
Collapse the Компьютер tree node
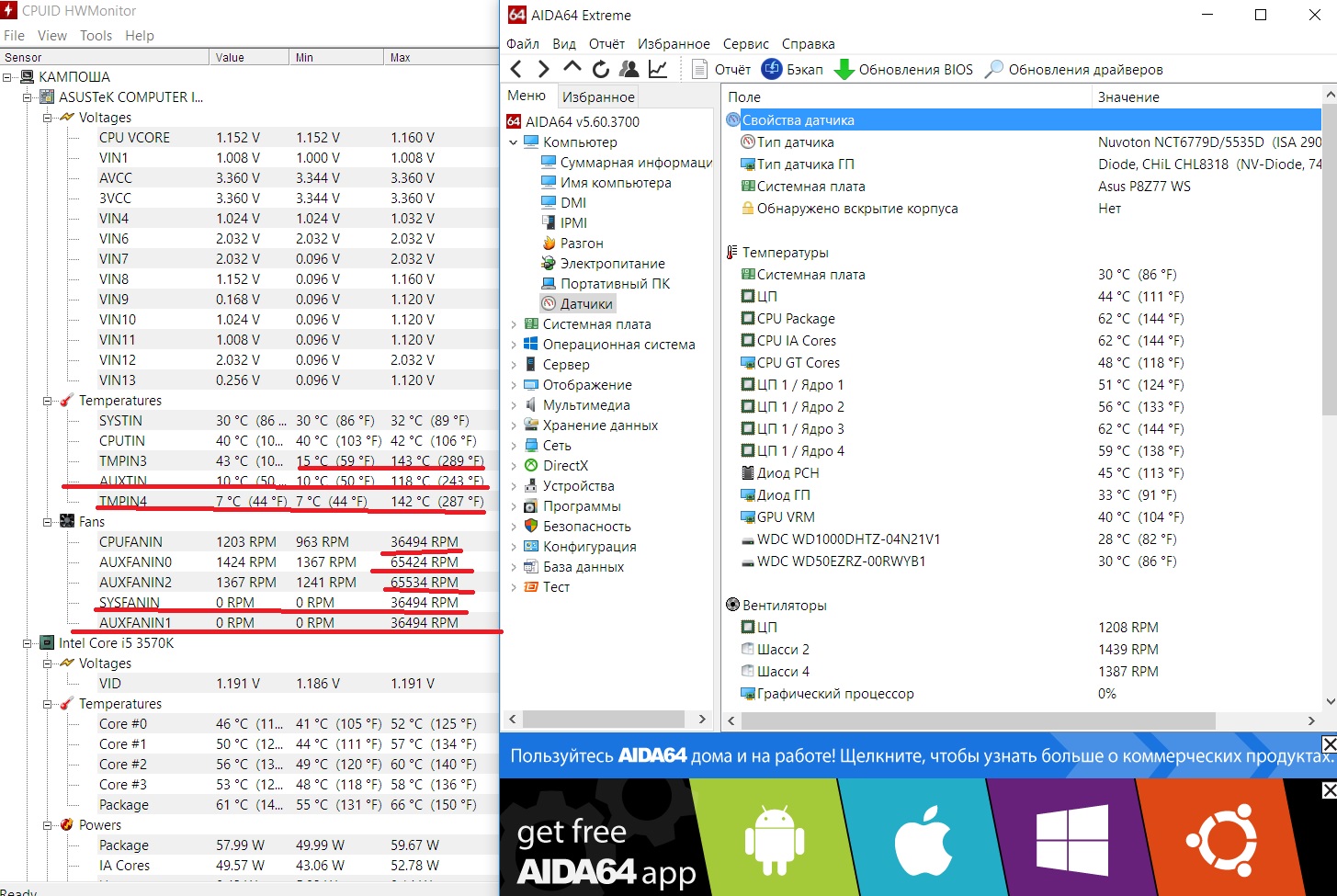click(x=514, y=142)
